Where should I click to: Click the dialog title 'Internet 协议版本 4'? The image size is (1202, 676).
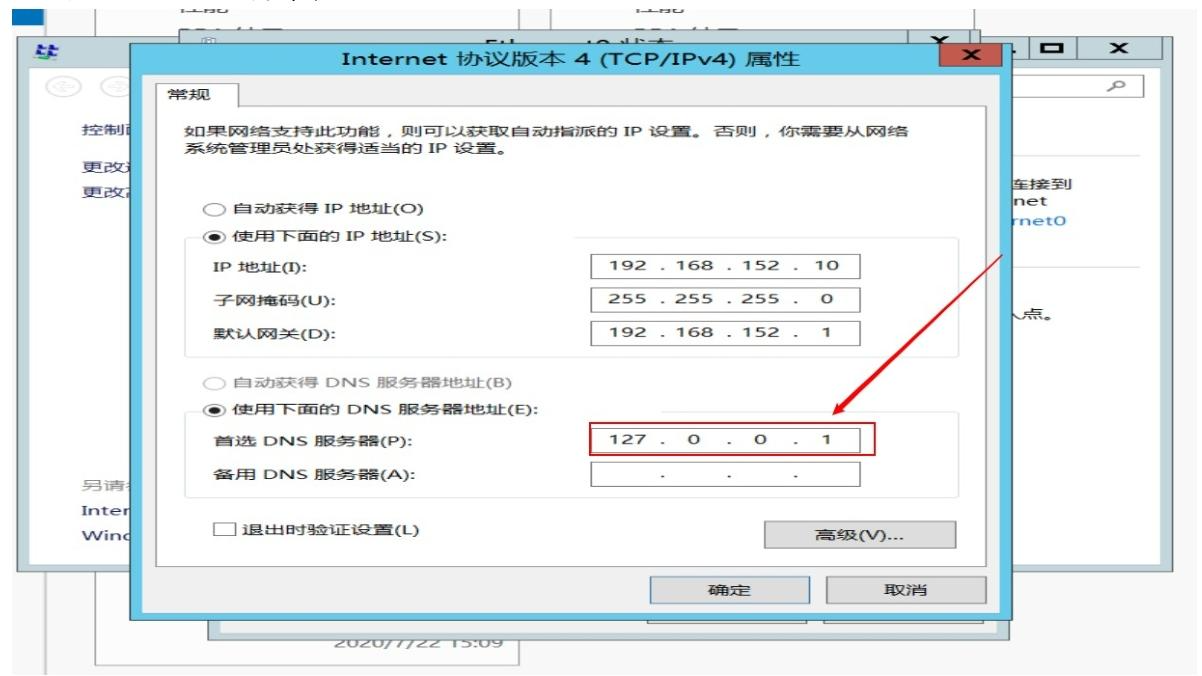[570, 59]
